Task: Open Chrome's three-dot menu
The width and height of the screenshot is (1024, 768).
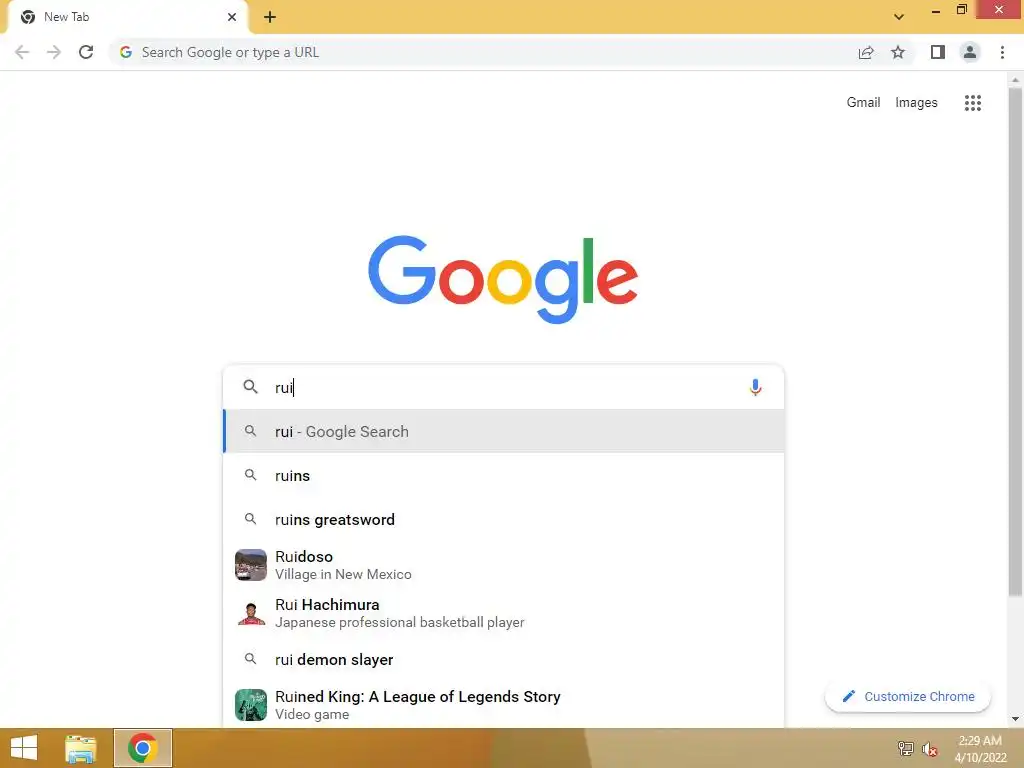Action: click(x=1002, y=52)
